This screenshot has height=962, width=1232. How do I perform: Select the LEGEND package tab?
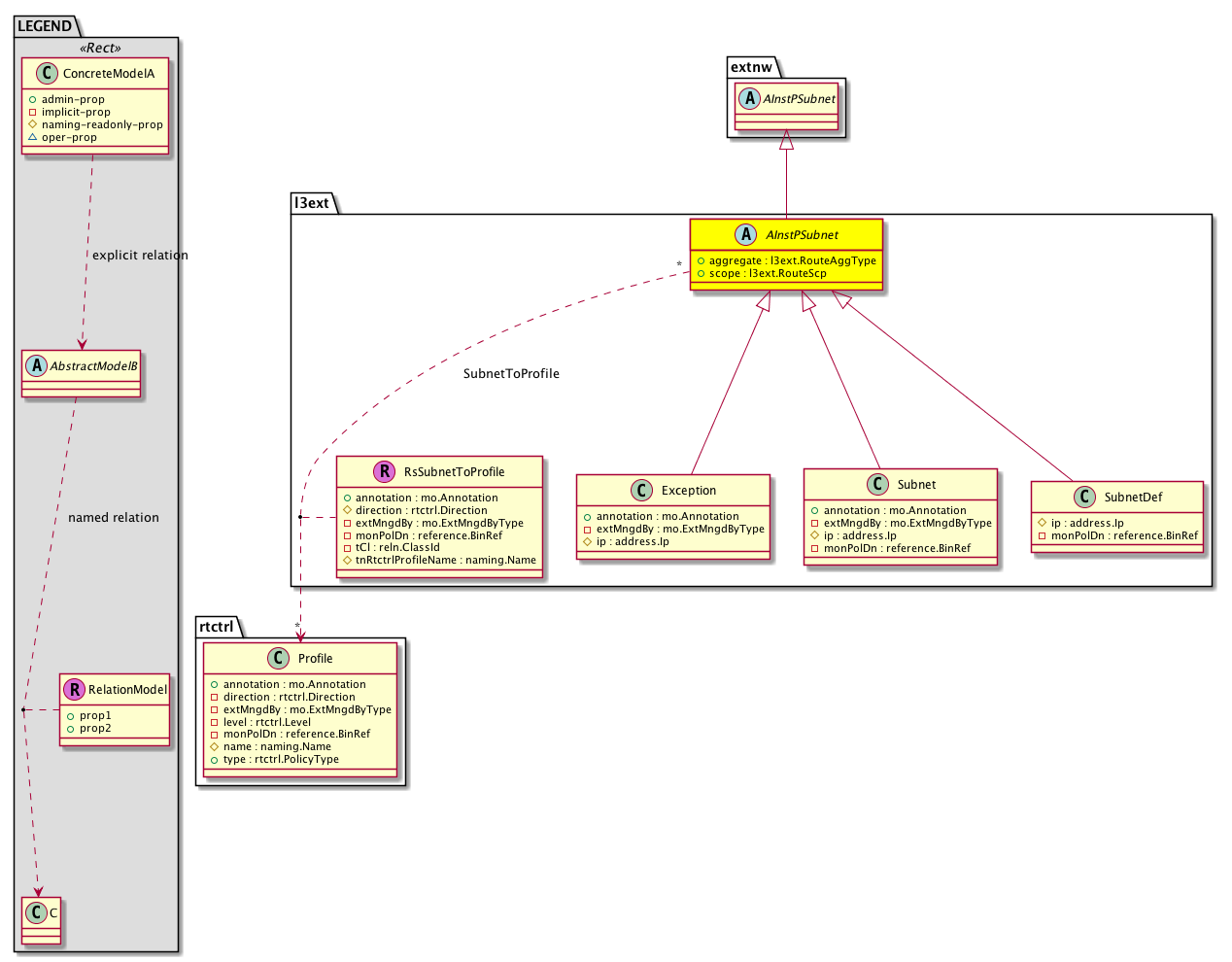45,26
